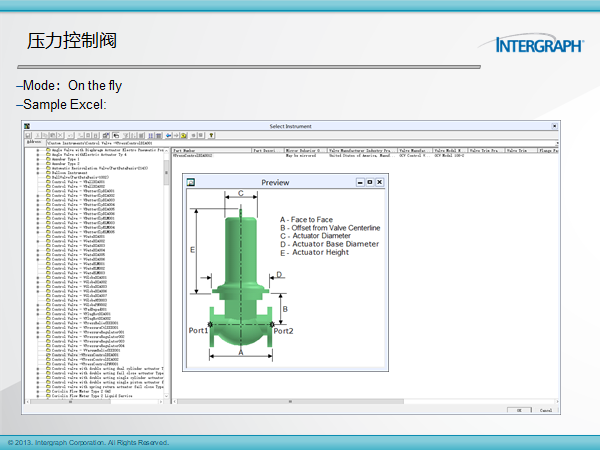Click the tree scrollbar down arrow
The width and height of the screenshot is (600, 450).
pyautogui.click(x=166, y=396)
